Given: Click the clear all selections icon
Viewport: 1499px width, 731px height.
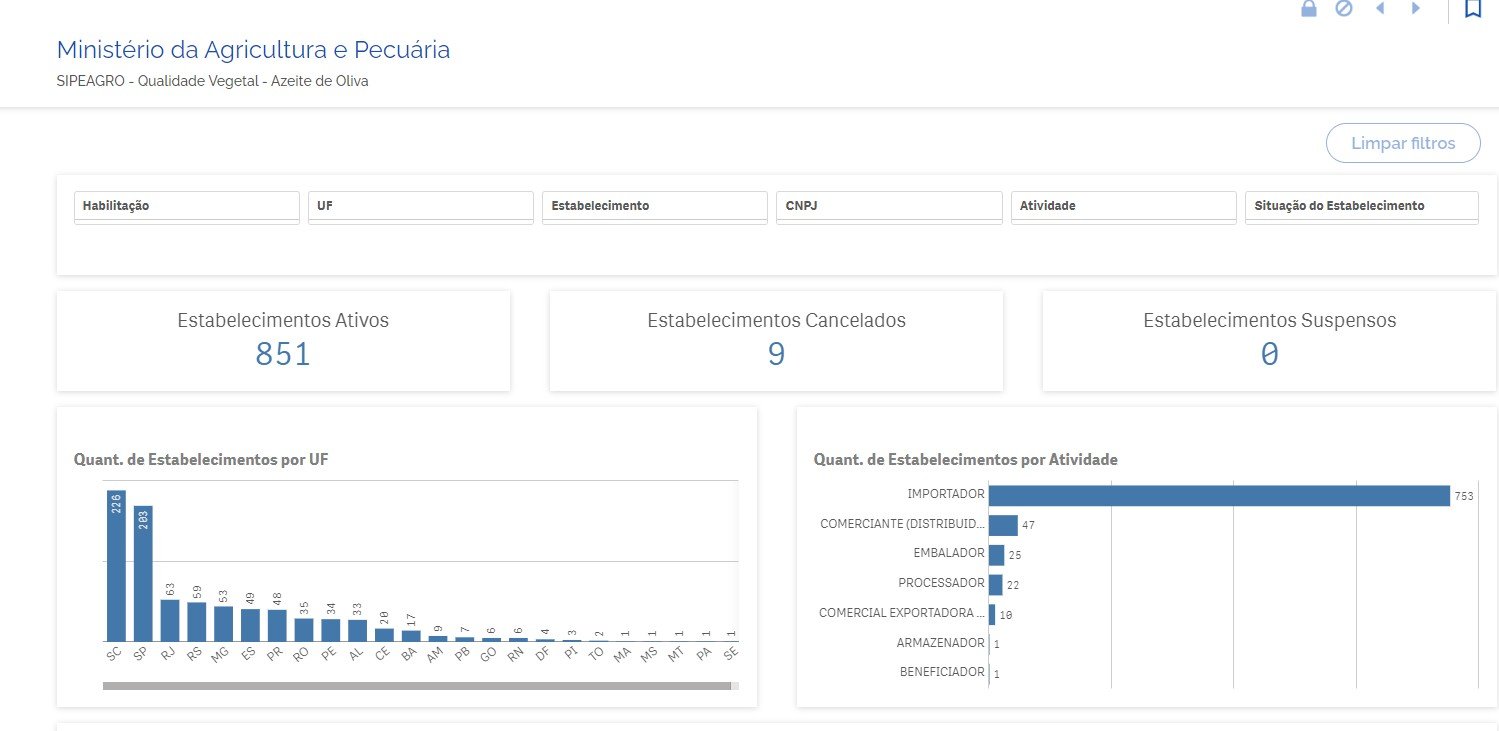Looking at the screenshot, I should (1344, 9).
